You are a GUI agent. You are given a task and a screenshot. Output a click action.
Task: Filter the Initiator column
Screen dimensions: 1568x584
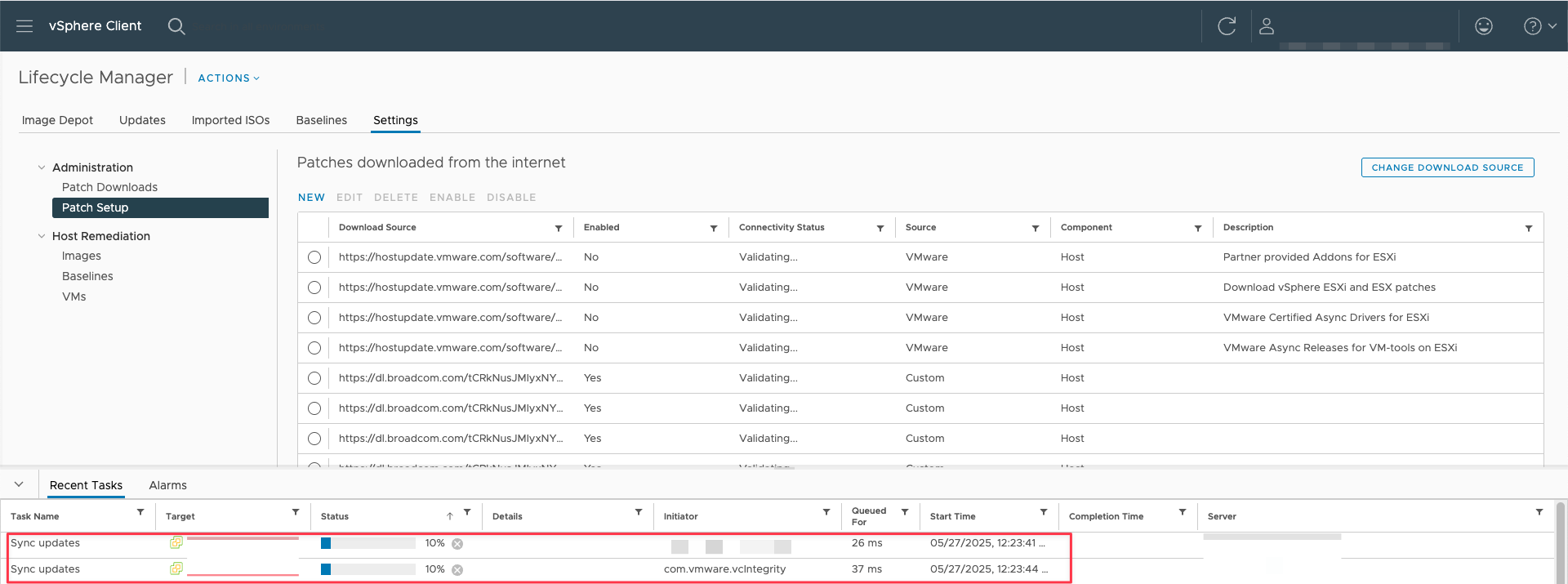tap(826, 512)
